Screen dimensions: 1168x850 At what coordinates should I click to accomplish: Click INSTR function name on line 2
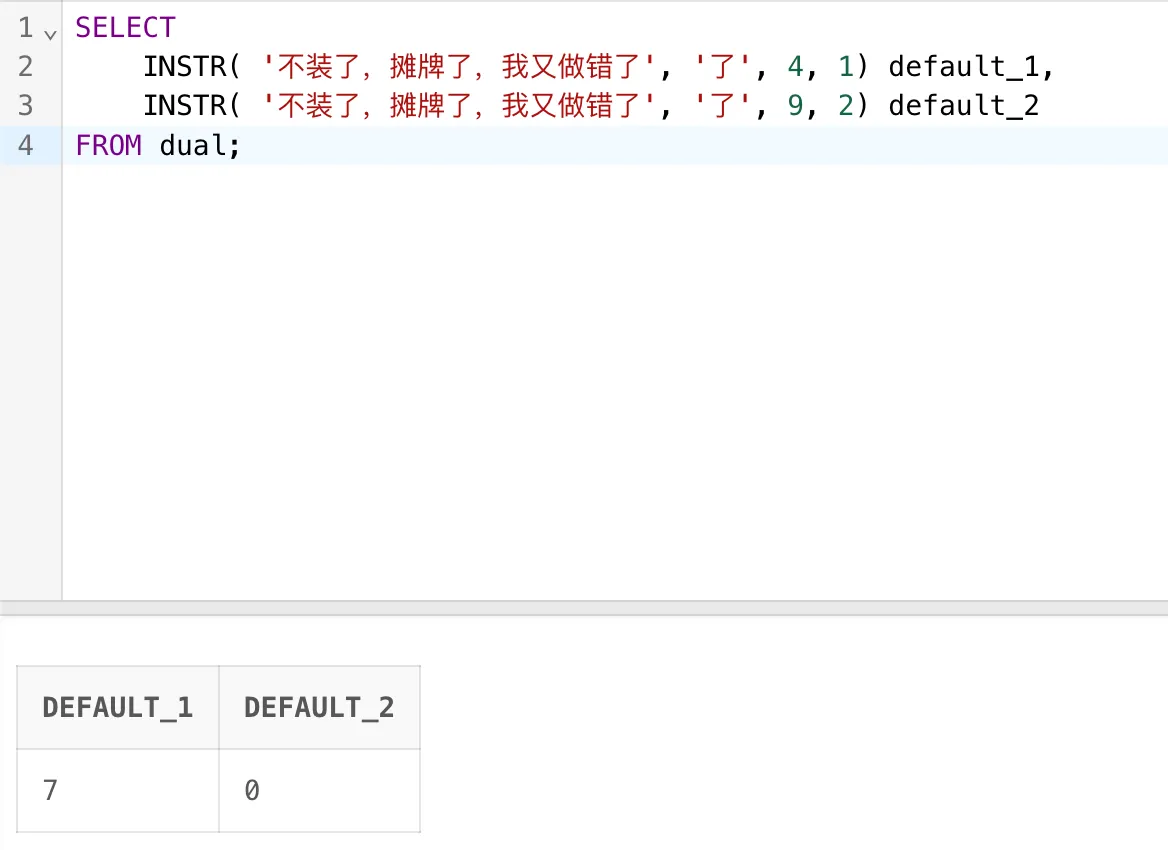pos(185,66)
